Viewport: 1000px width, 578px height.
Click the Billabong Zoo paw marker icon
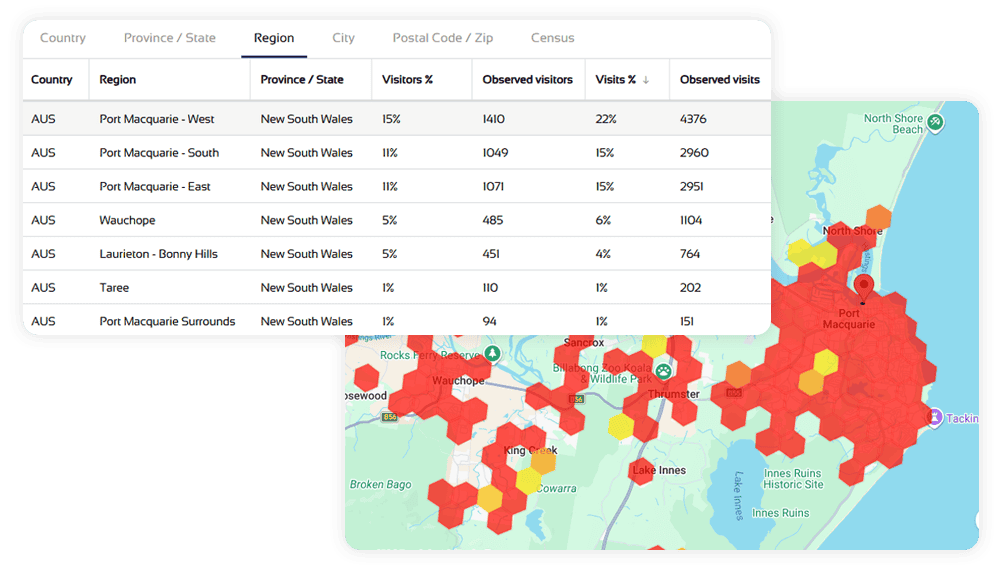pyautogui.click(x=663, y=371)
